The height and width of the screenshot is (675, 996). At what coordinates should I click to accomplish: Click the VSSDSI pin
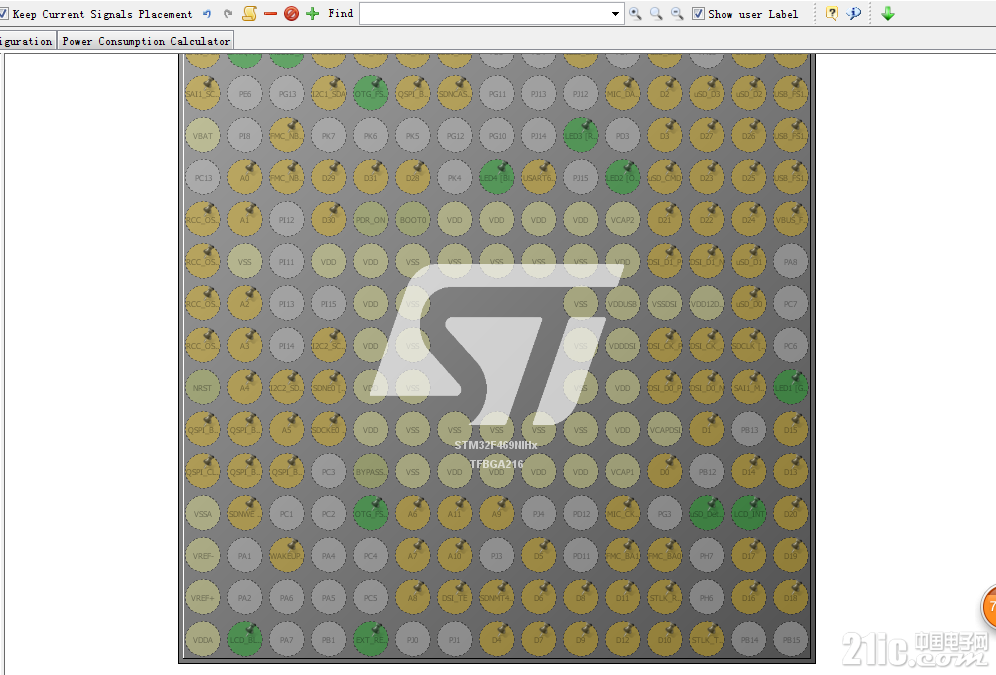point(664,304)
